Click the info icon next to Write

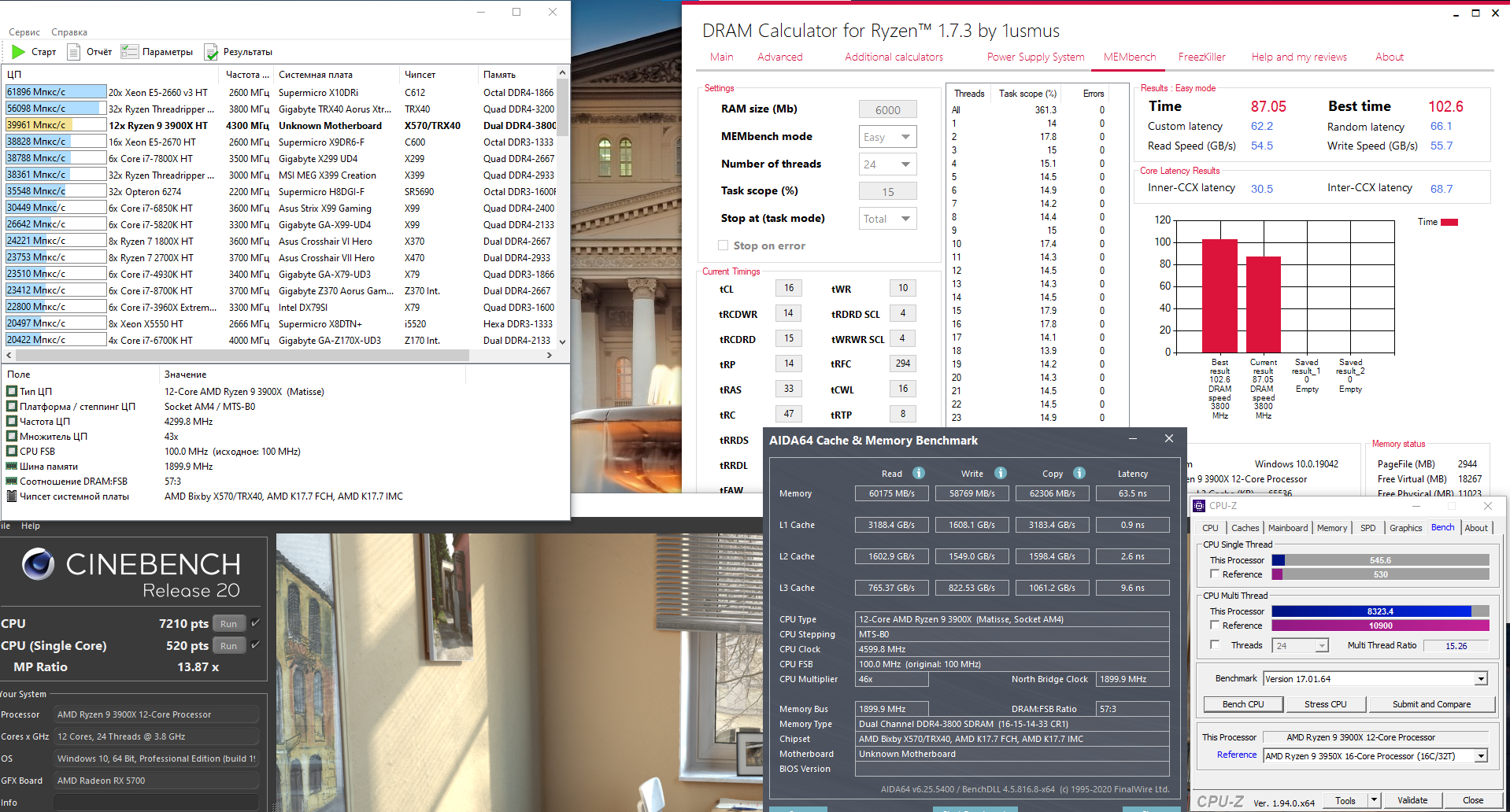pos(1000,473)
